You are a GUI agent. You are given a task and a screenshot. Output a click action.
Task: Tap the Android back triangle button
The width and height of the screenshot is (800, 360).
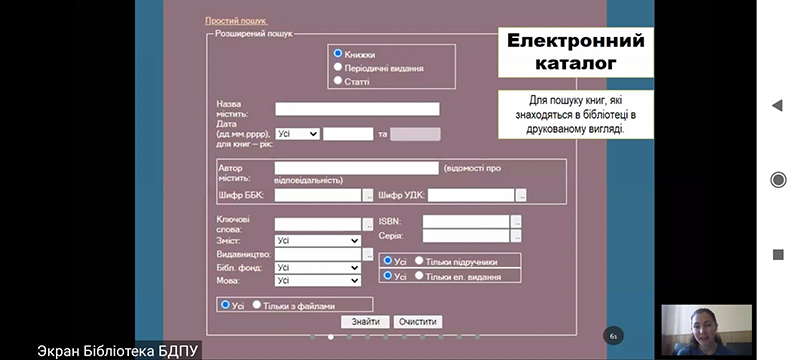pos(777,106)
